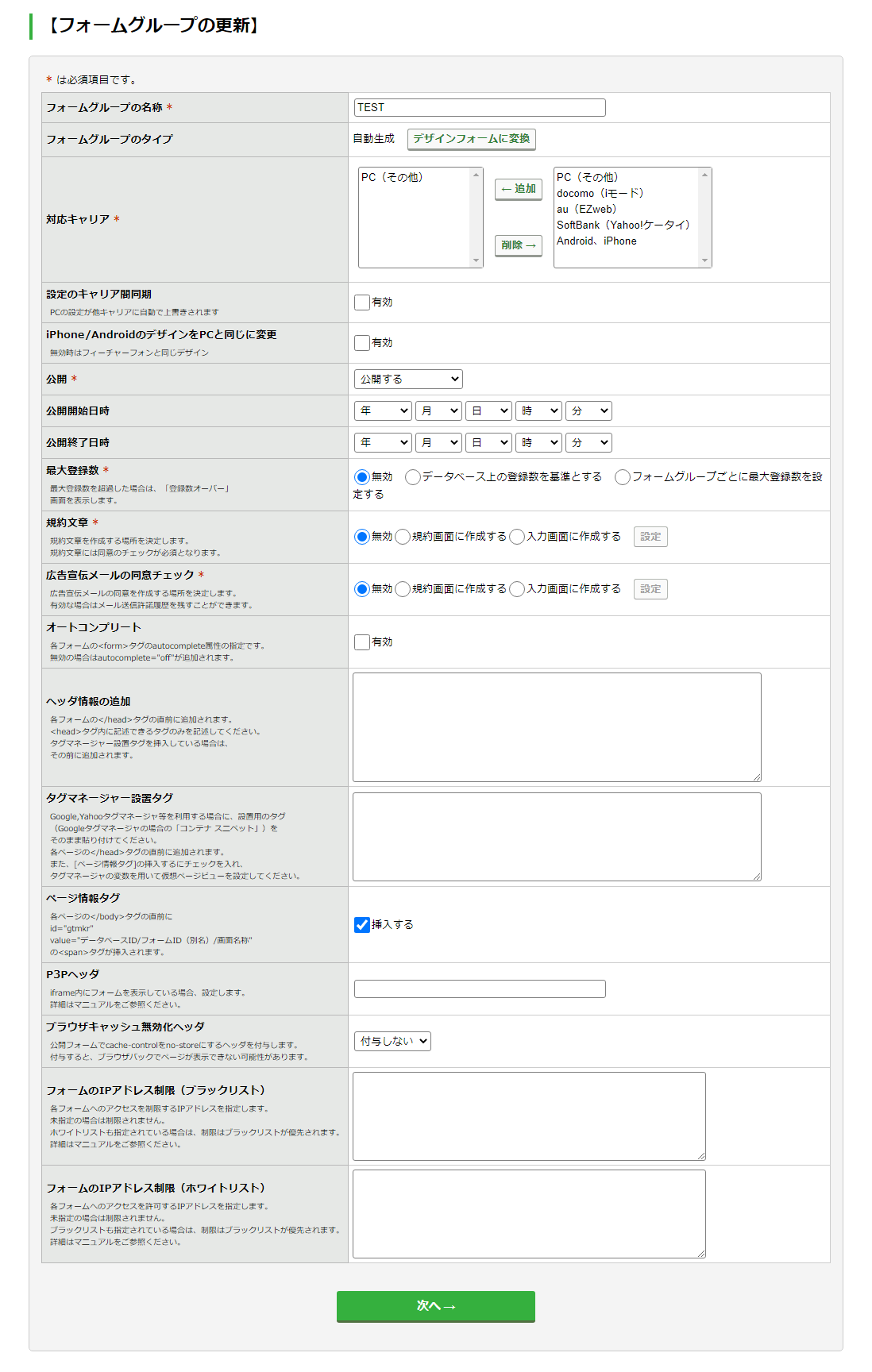Open publish end month dropdown
Screen dimensions: 872x1372
pyautogui.click(x=438, y=443)
